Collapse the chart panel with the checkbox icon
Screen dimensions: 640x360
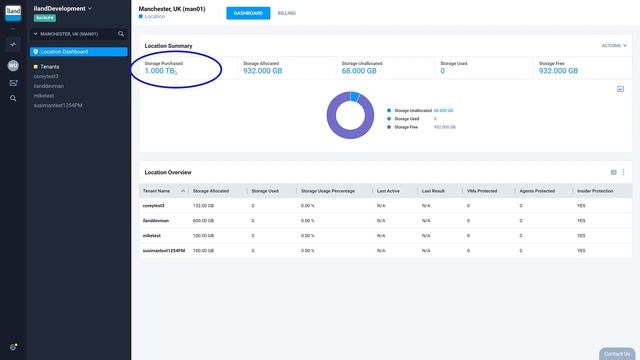(620, 89)
